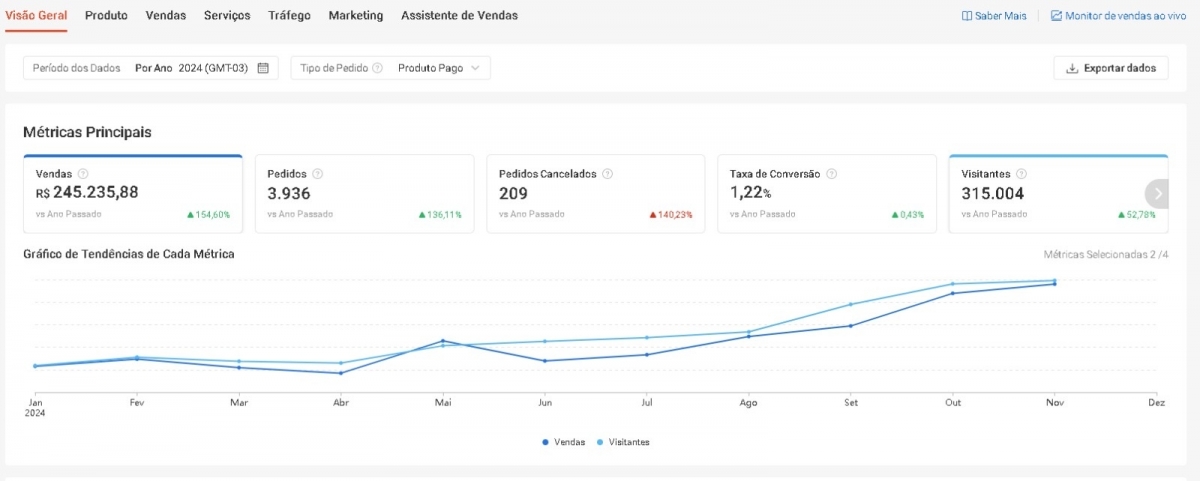Click help icon beside Taxa de Conversão

(x=831, y=174)
